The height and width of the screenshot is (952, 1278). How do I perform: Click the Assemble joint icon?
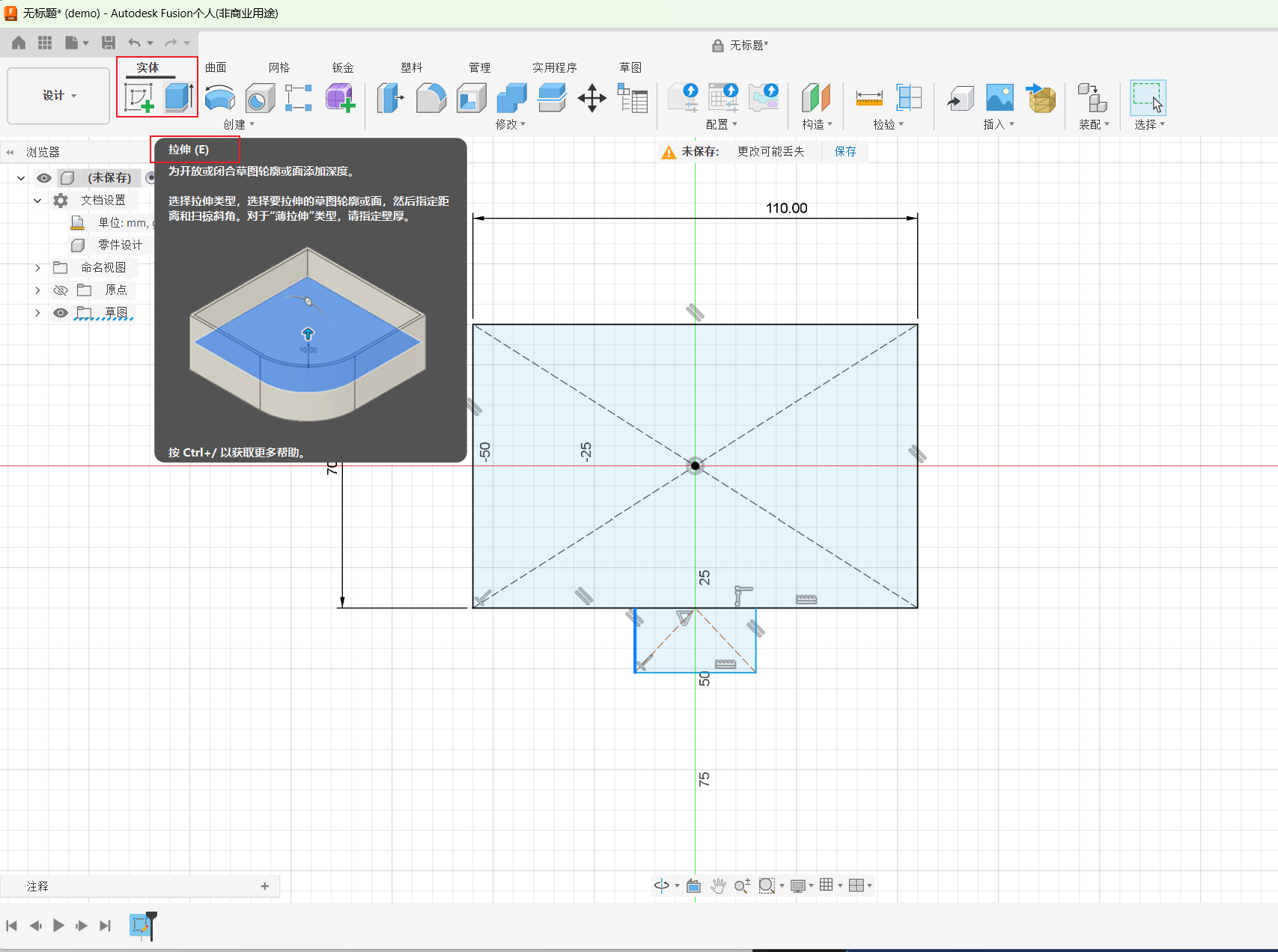[1092, 98]
